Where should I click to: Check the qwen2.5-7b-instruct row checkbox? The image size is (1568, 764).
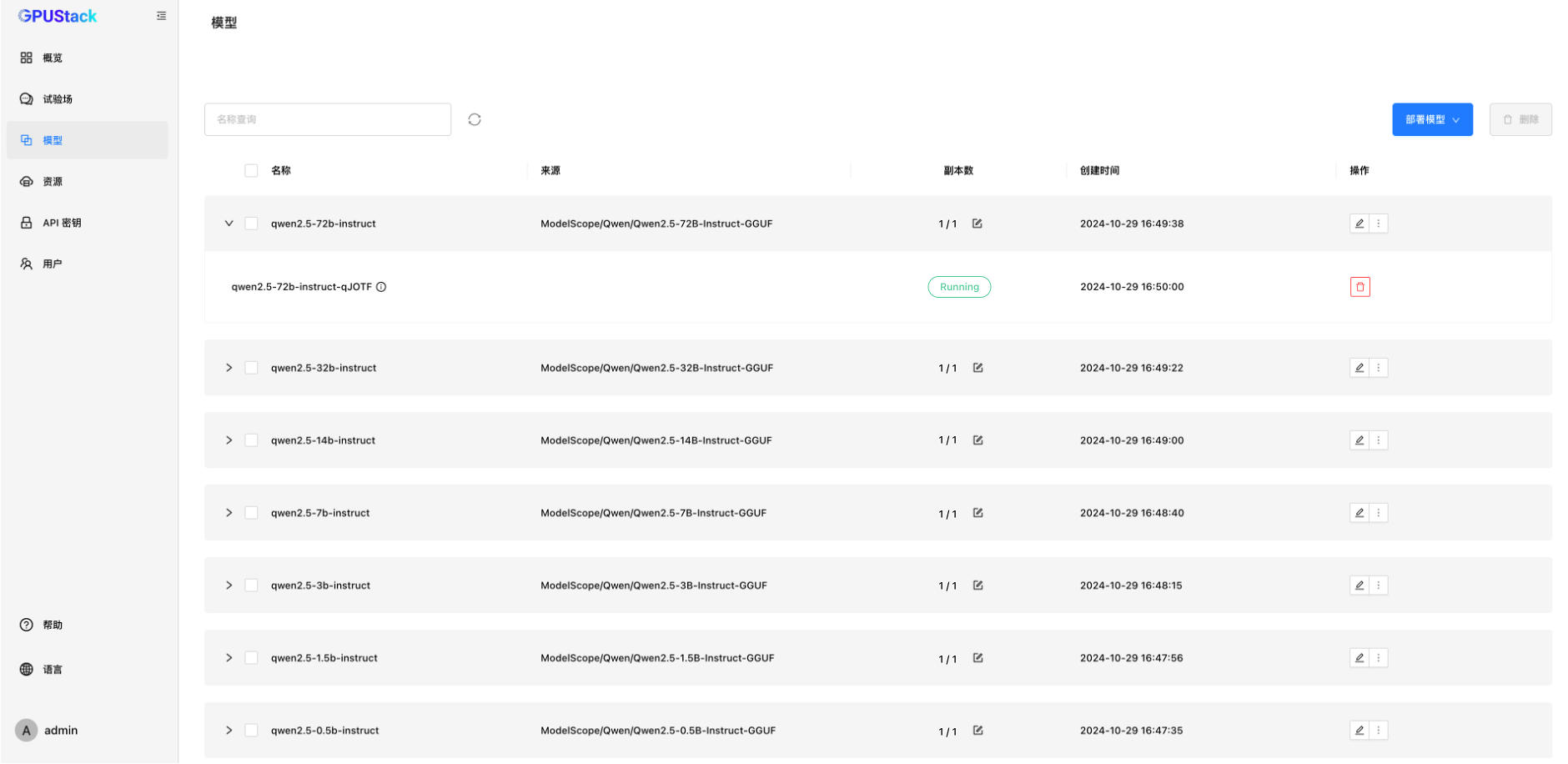pyautogui.click(x=251, y=513)
